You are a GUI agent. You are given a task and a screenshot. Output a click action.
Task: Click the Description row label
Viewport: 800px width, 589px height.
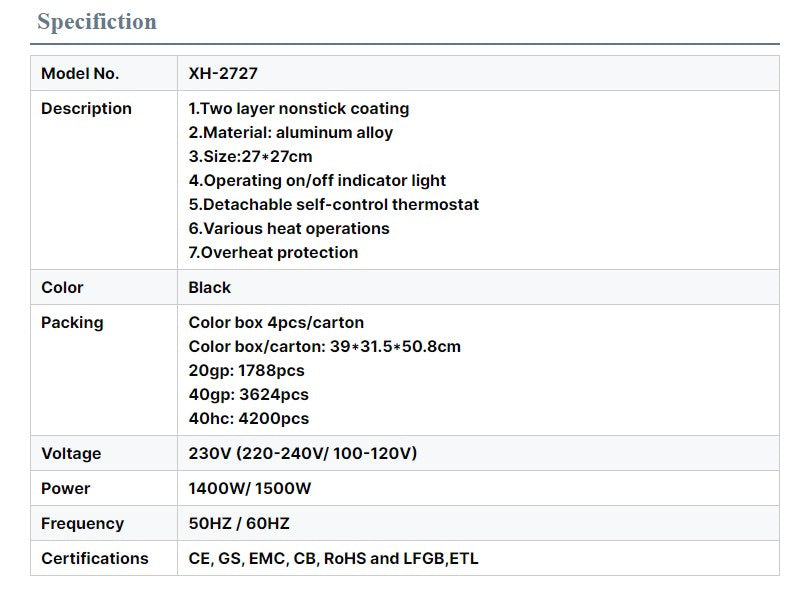(x=86, y=108)
